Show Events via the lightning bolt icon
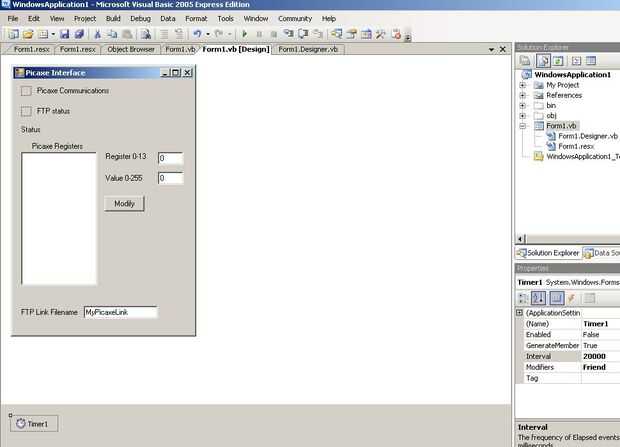Image resolution: width=620 pixels, height=447 pixels. pos(571,298)
